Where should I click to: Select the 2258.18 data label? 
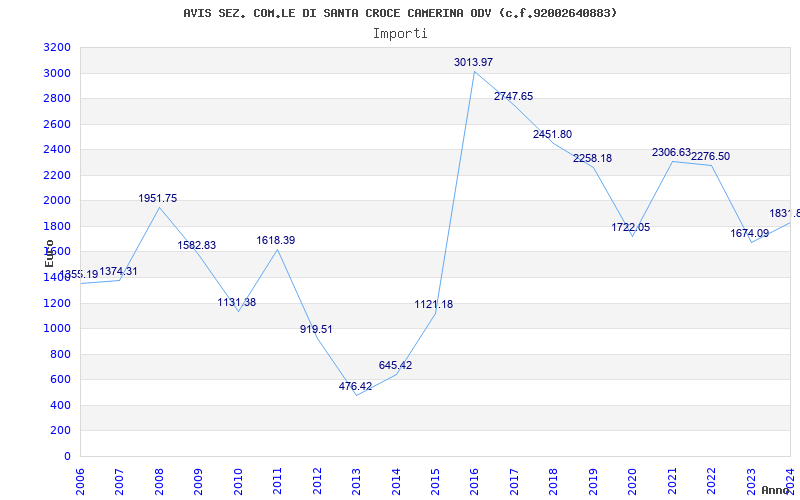coord(592,159)
